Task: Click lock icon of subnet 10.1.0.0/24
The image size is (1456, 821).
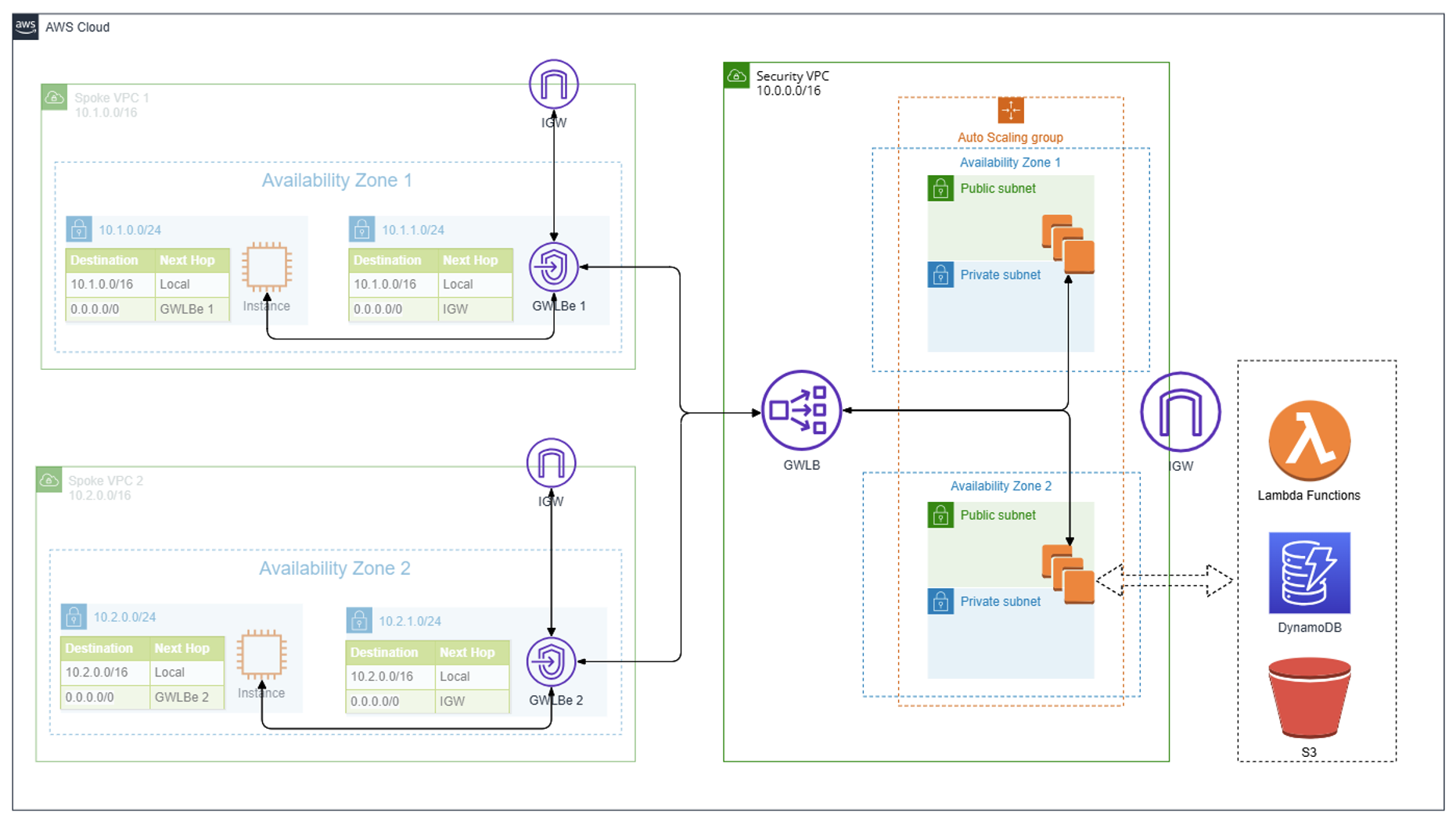Action: [x=79, y=229]
